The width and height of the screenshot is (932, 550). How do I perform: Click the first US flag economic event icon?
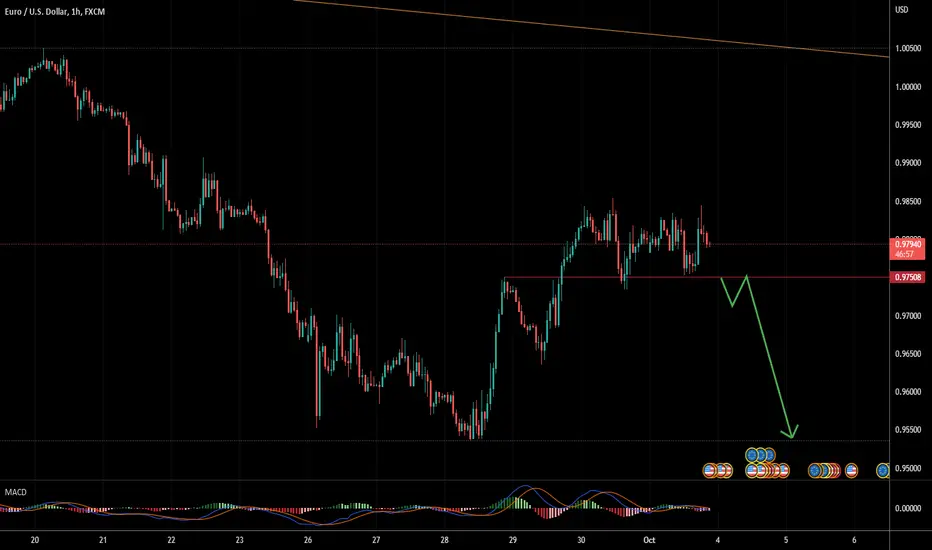click(x=709, y=471)
